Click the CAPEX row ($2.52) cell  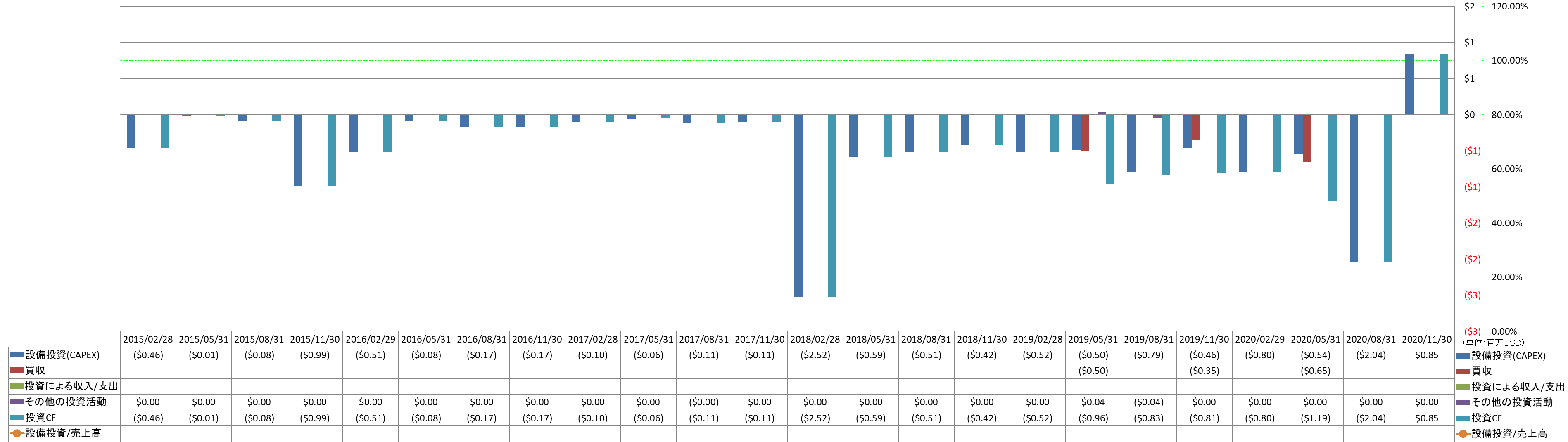pyautogui.click(x=815, y=355)
